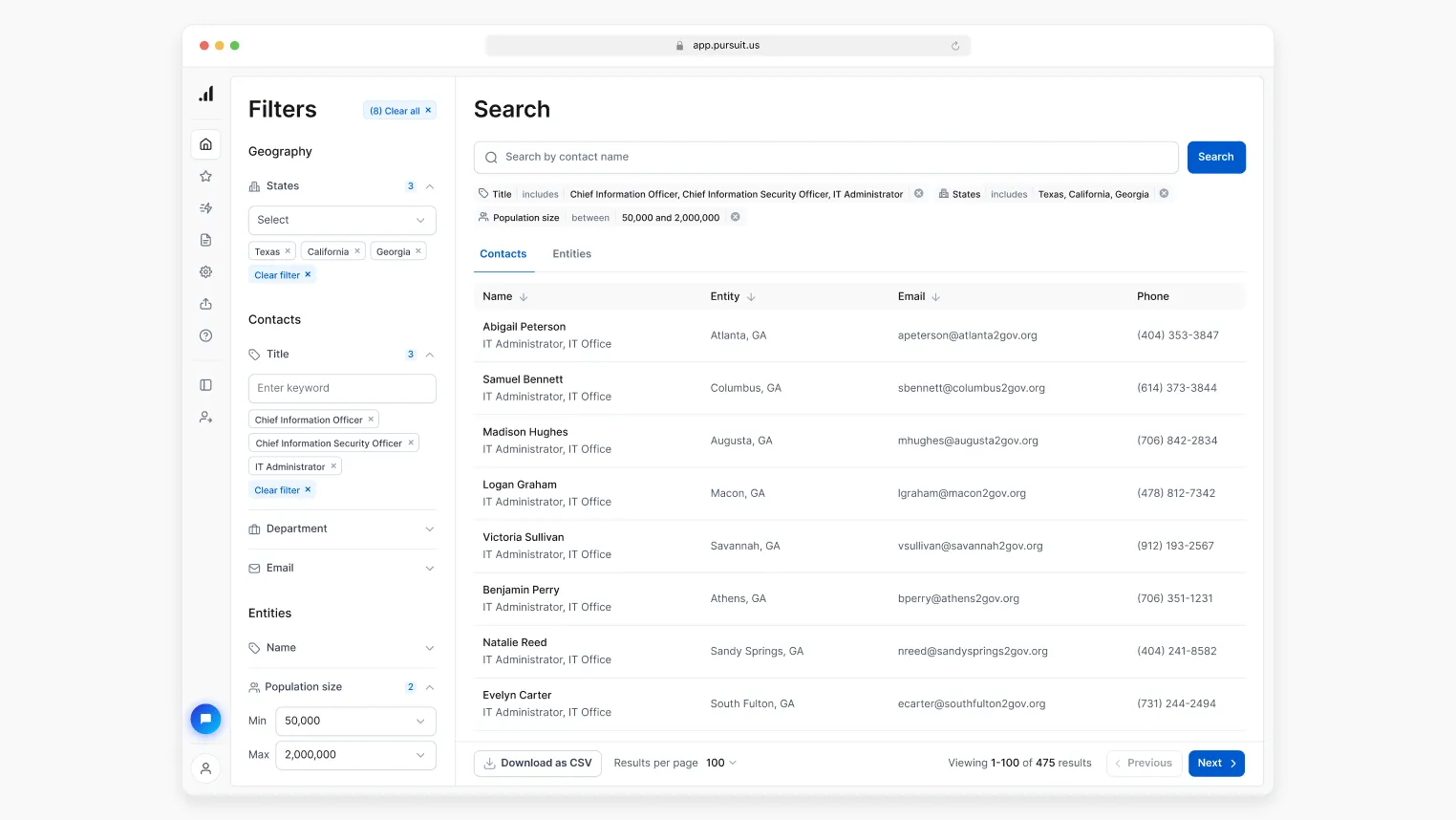
Task: Collapse the Title filter section
Action: click(x=430, y=355)
